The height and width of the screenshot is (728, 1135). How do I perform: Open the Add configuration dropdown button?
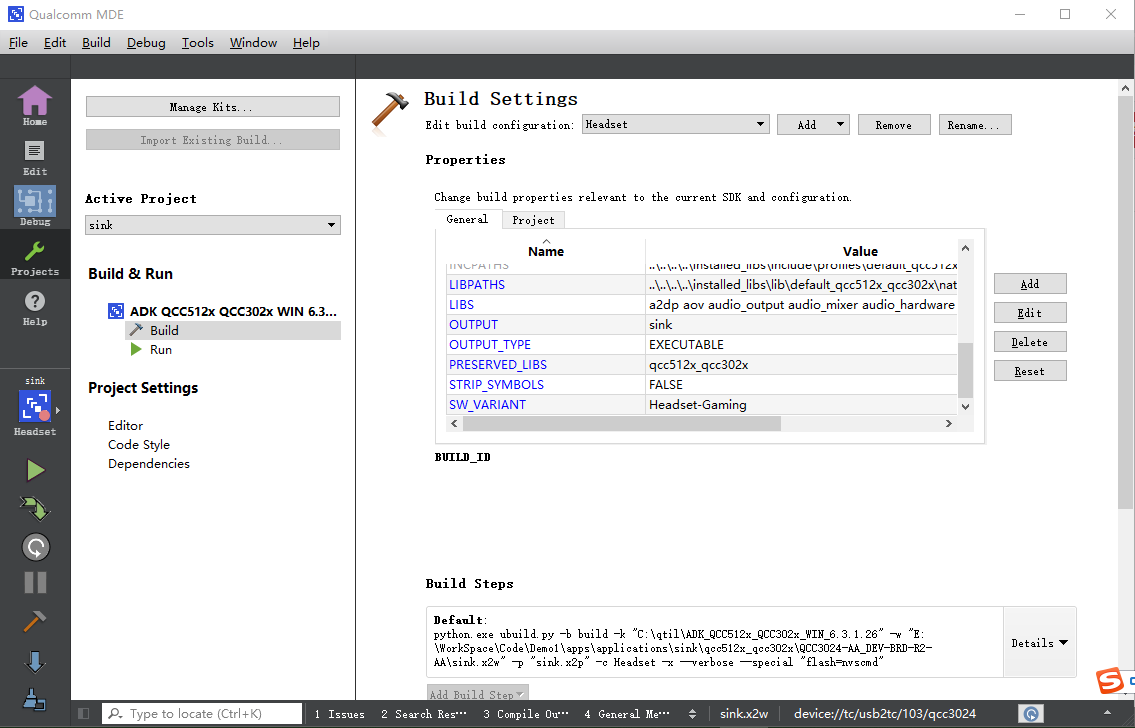813,125
